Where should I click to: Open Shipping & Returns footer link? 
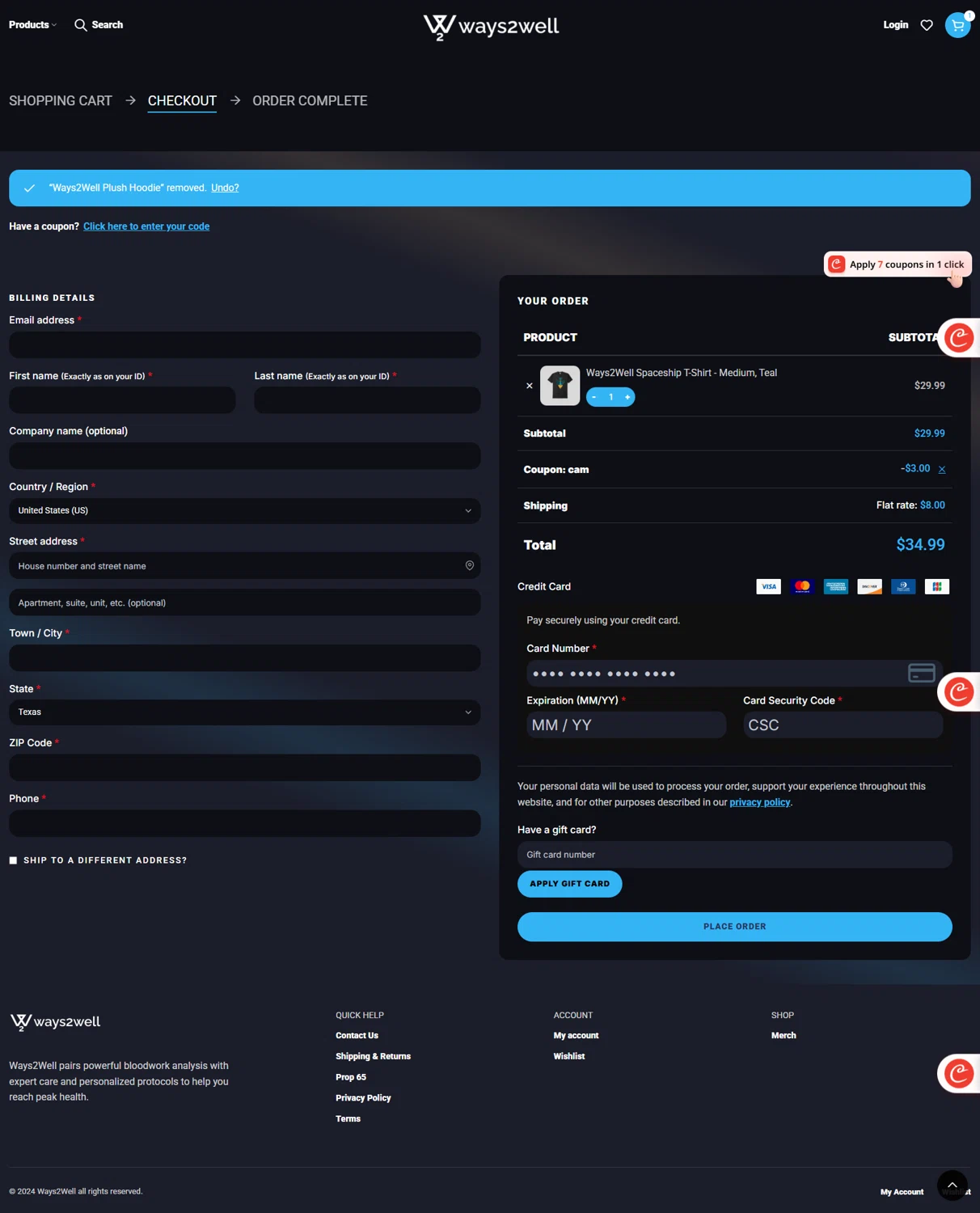point(373,1057)
